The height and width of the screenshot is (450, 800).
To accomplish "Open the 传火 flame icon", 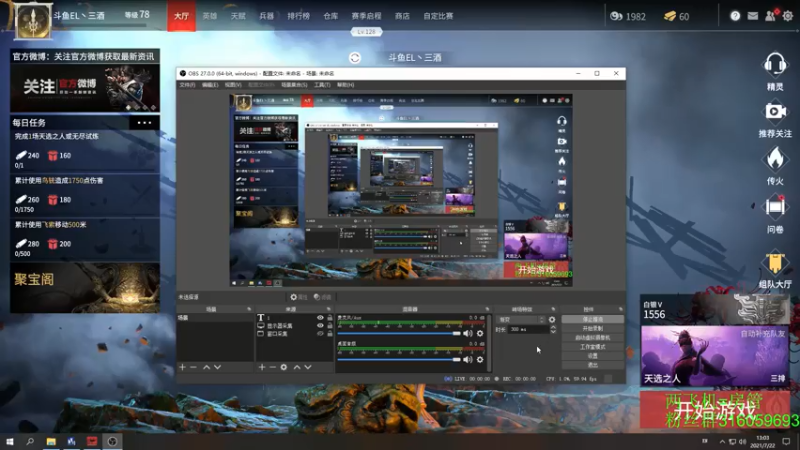I will click(x=775, y=159).
